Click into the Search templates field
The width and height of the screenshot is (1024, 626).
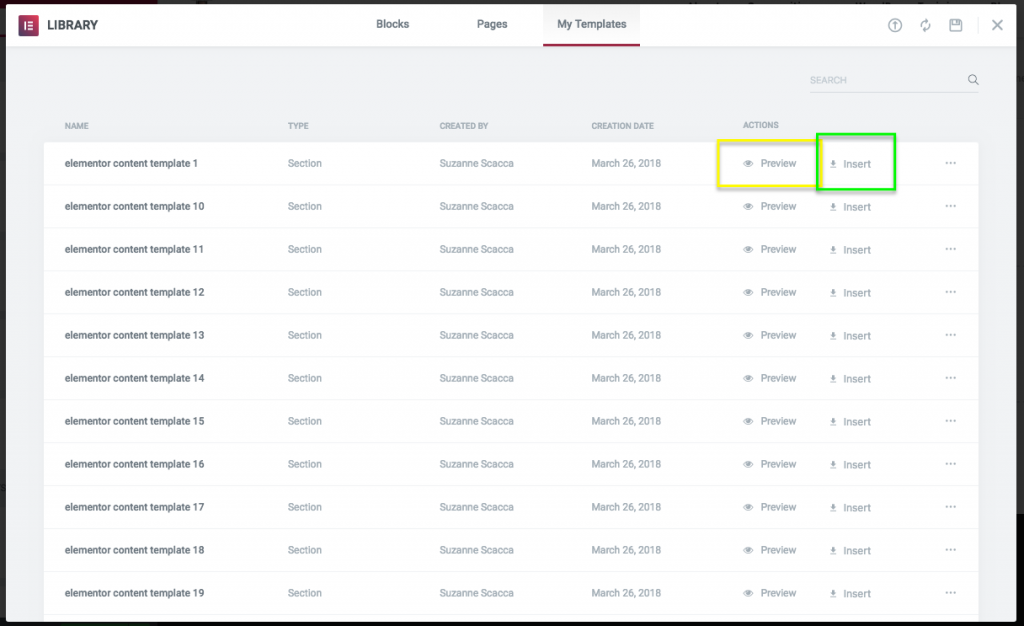[x=883, y=80]
